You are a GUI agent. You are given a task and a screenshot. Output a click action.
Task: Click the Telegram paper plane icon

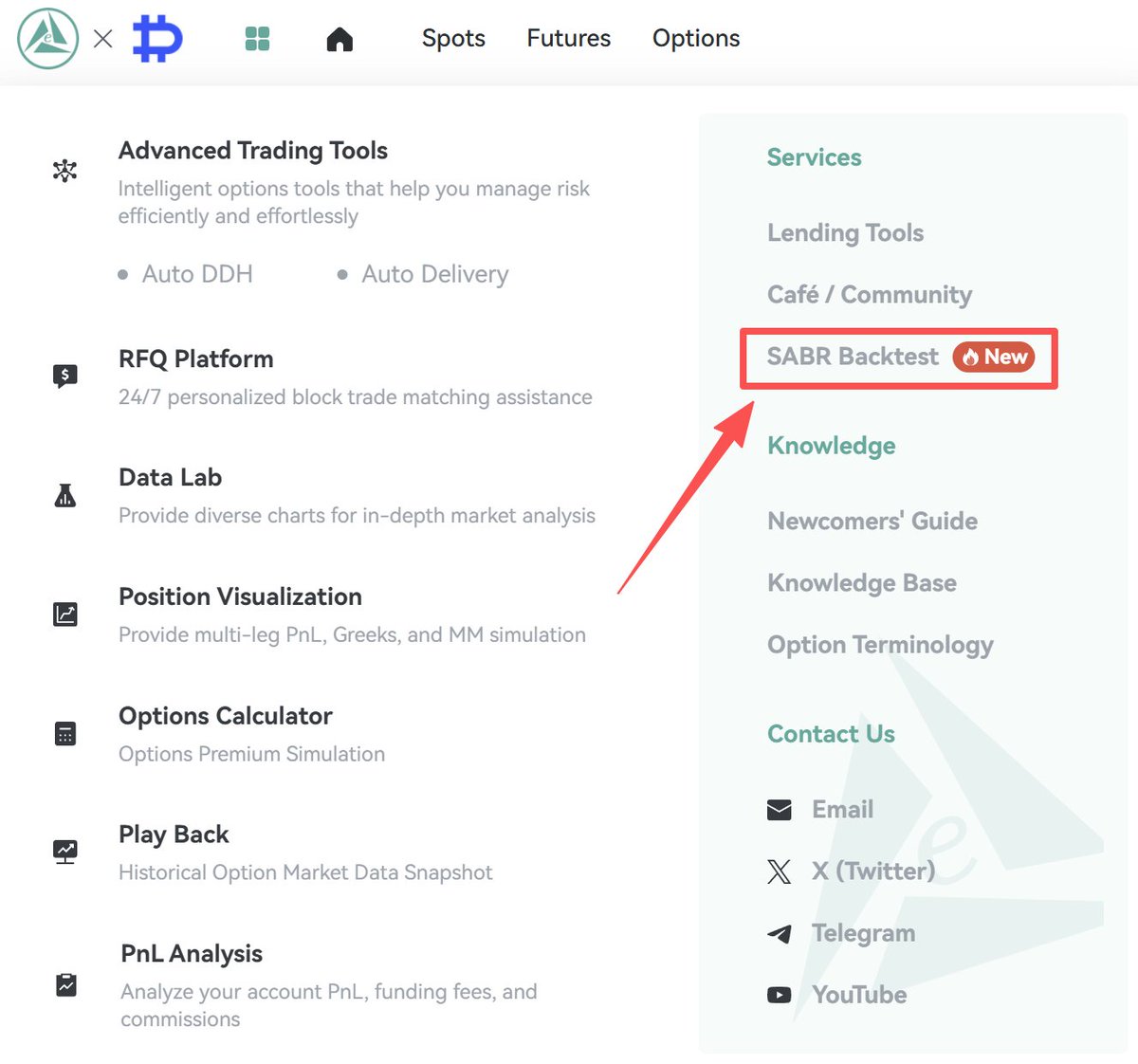click(x=779, y=934)
